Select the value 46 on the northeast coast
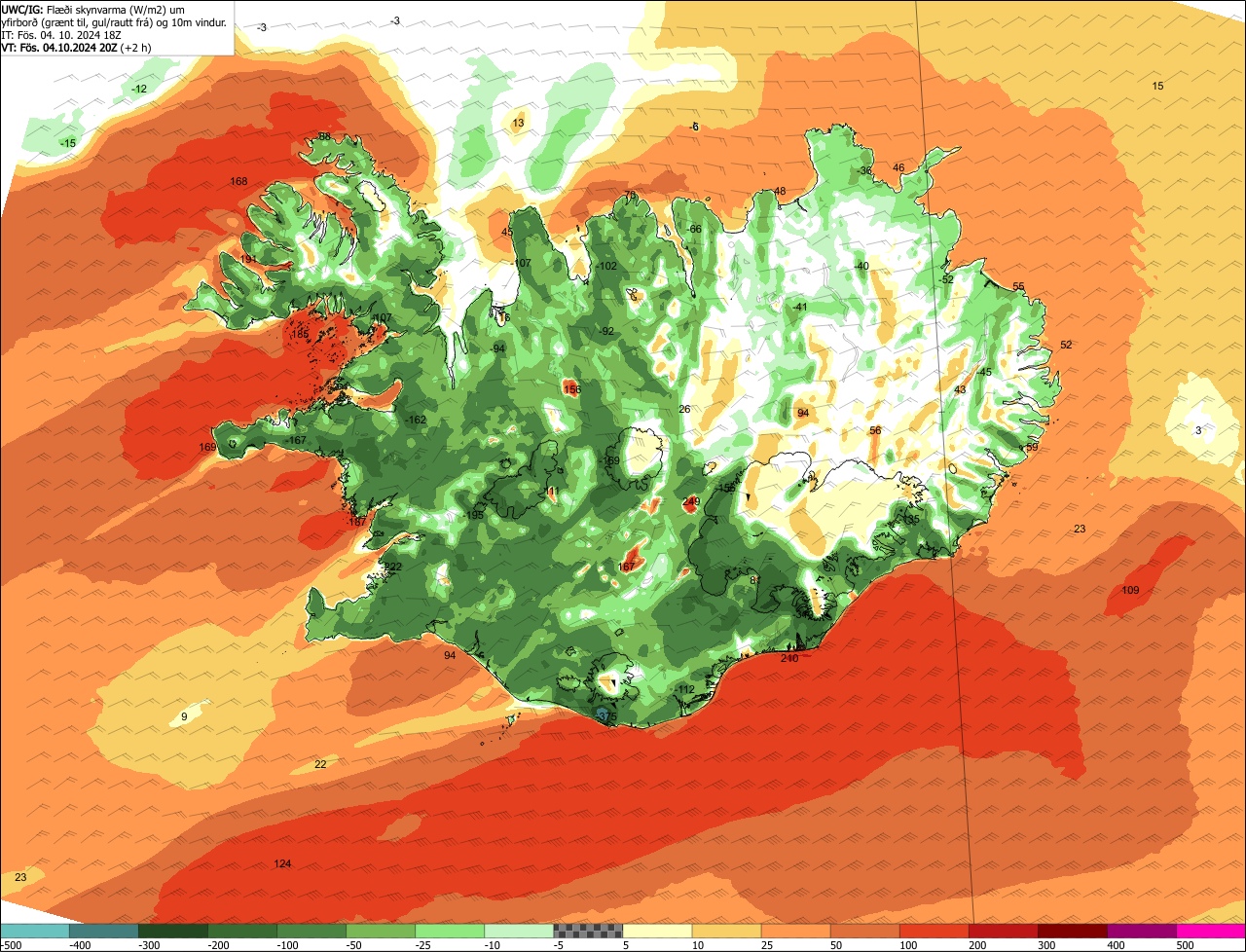 click(x=898, y=167)
